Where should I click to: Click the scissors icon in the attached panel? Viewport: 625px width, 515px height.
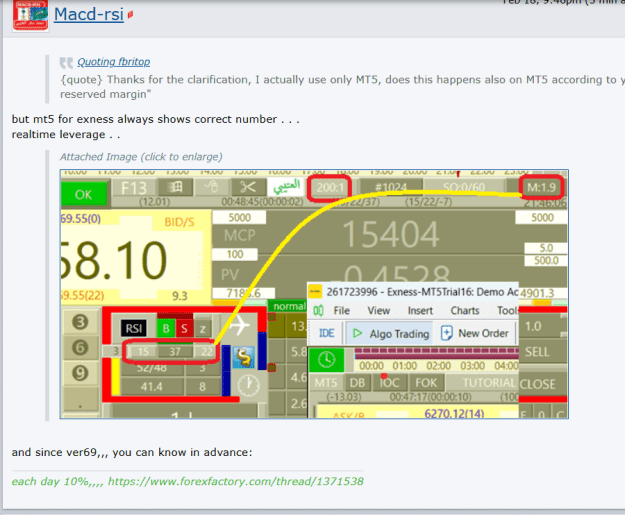click(247, 187)
